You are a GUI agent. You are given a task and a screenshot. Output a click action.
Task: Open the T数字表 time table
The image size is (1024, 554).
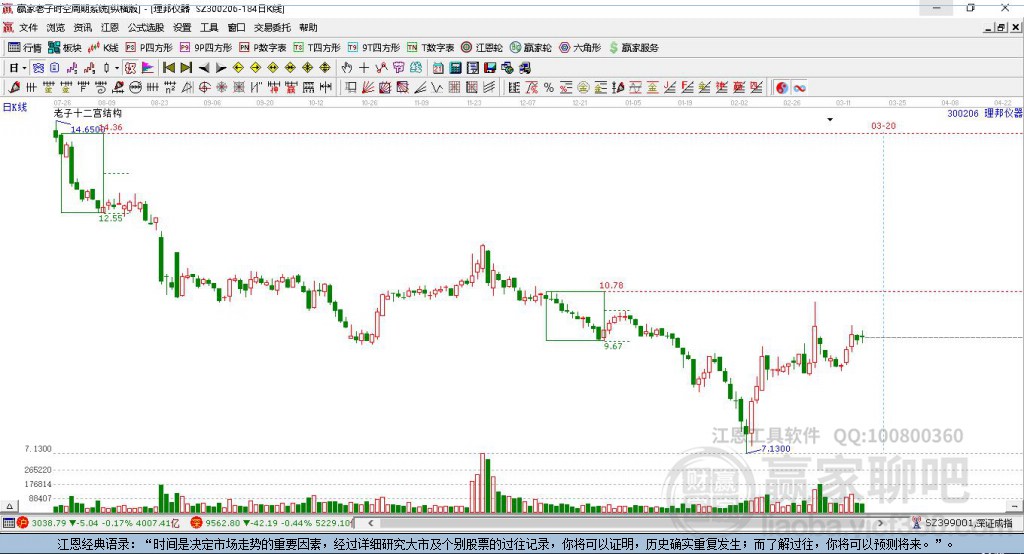pos(430,48)
